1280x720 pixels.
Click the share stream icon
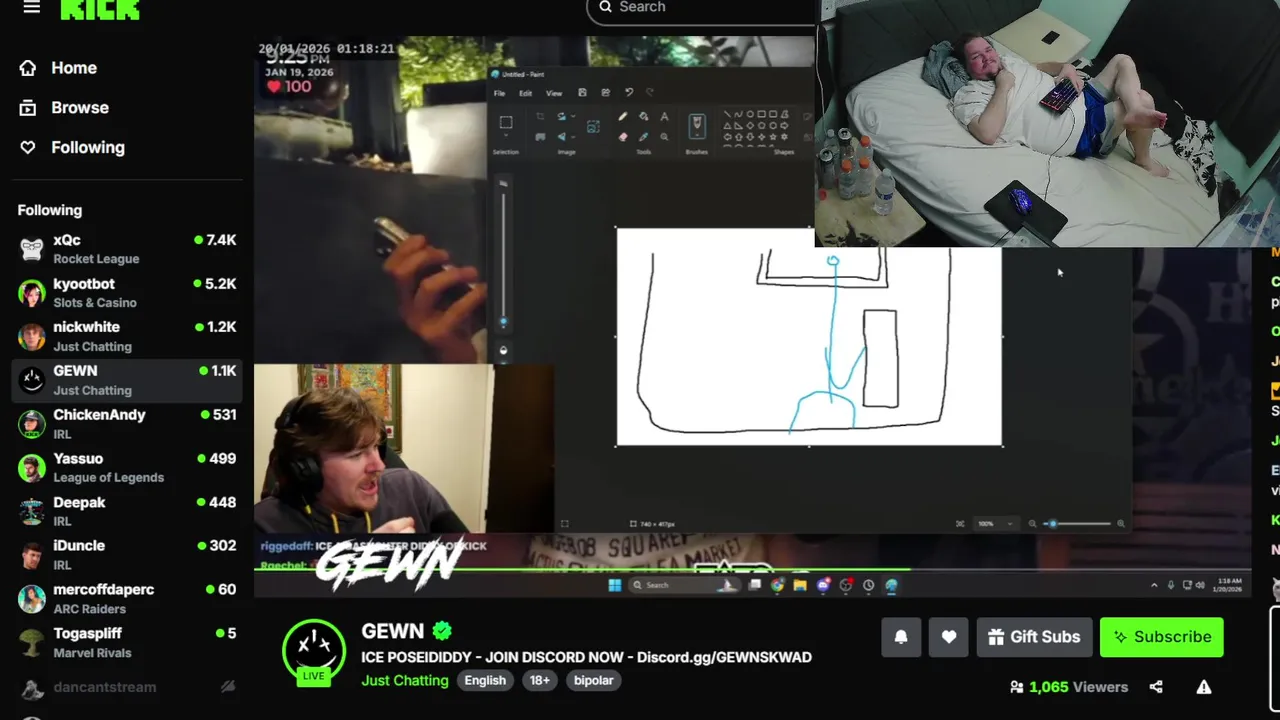coord(1156,687)
